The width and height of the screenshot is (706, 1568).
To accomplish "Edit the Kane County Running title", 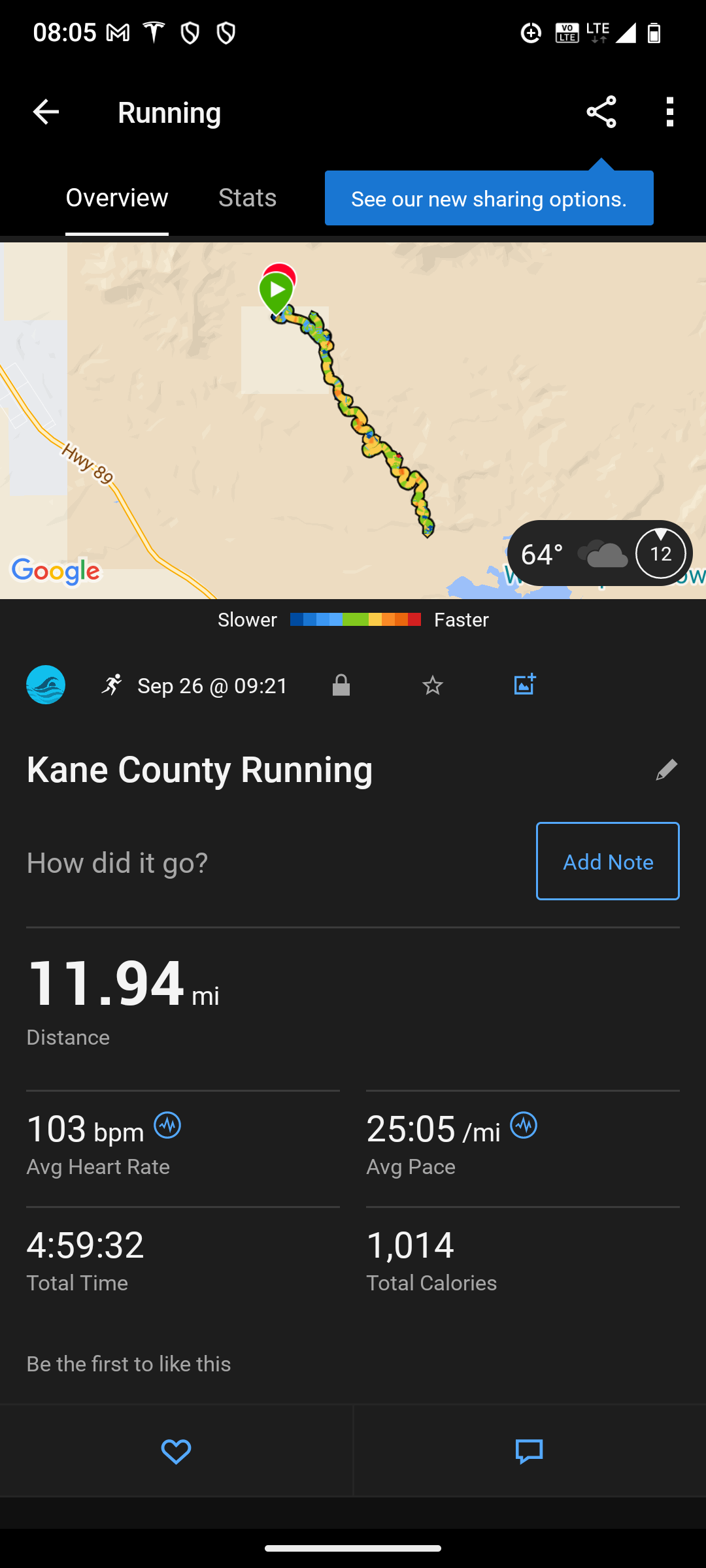I will pyautogui.click(x=666, y=770).
